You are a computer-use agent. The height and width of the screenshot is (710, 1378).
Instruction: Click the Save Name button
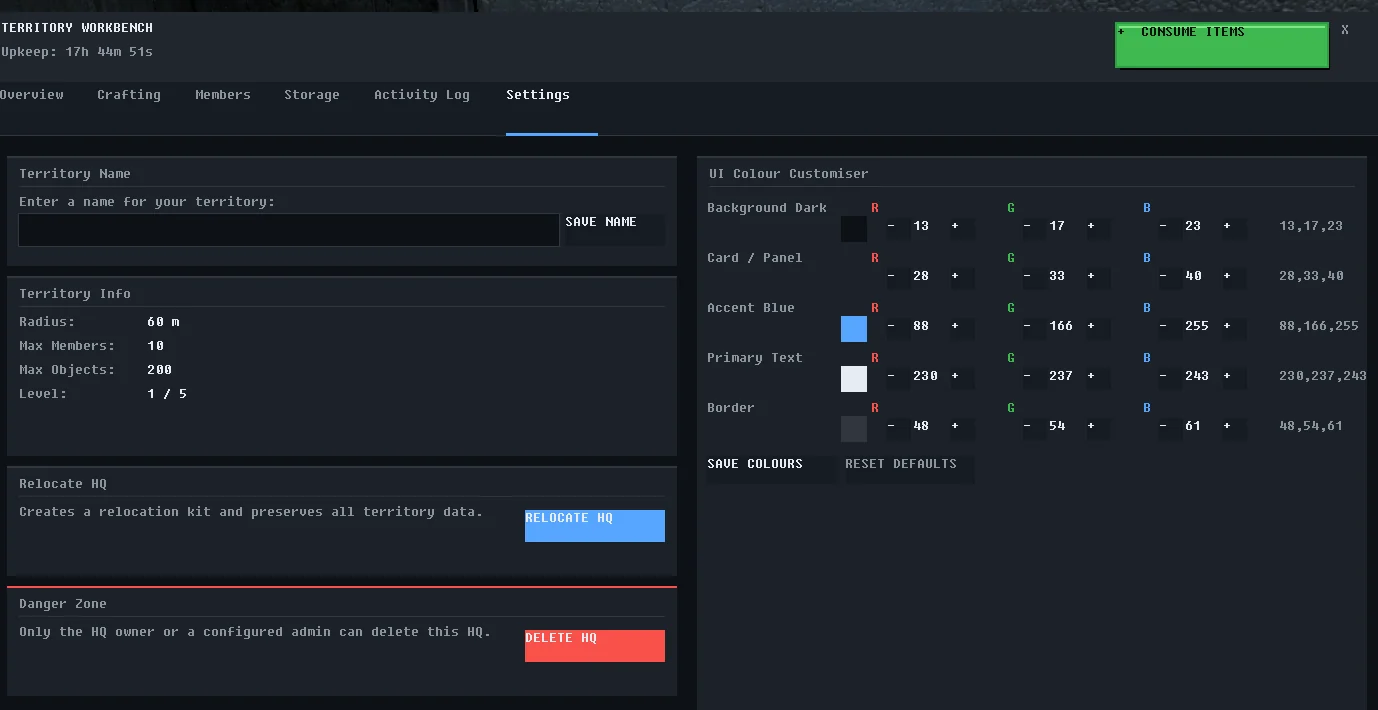click(x=615, y=230)
